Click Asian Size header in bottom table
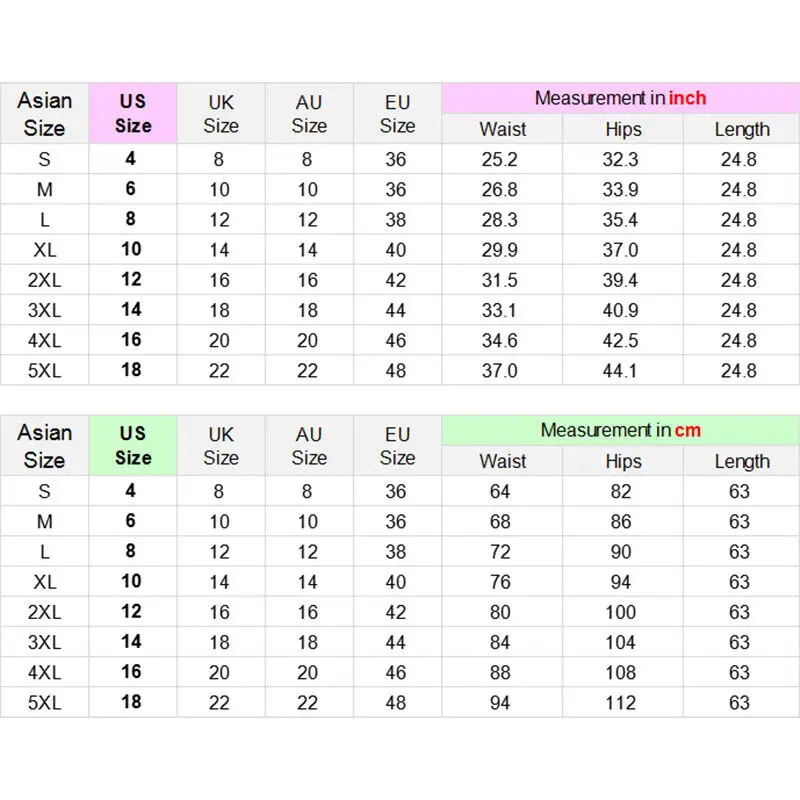Image resolution: width=800 pixels, height=800 pixels. click(44, 445)
